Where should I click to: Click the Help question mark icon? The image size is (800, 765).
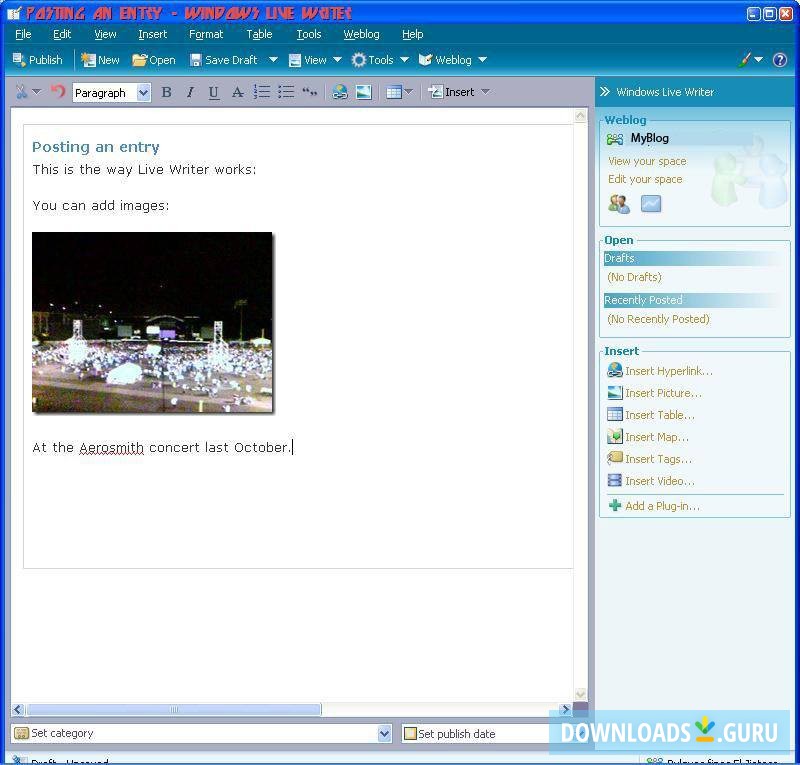tap(780, 60)
